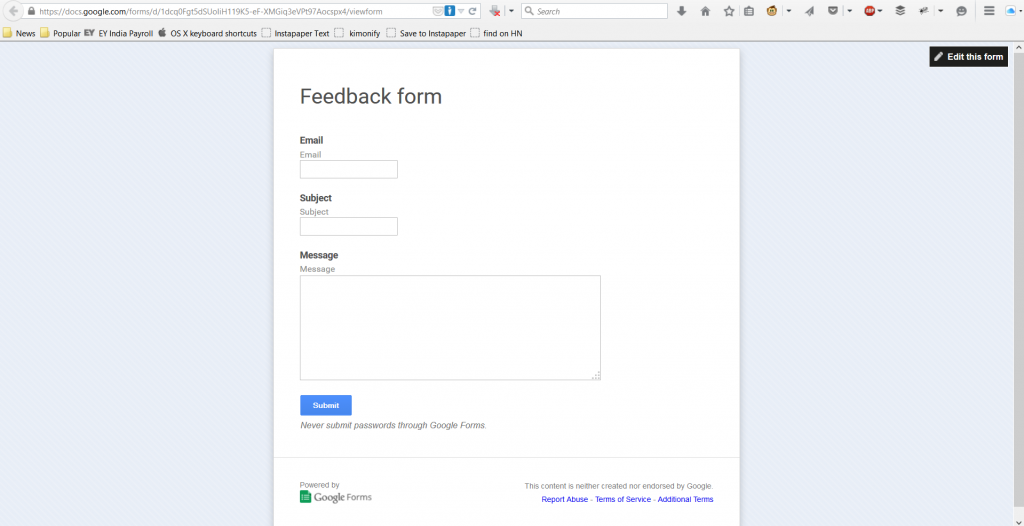Open the News bookmarks folder
This screenshot has width=1024, height=526.
pyautogui.click(x=19, y=33)
